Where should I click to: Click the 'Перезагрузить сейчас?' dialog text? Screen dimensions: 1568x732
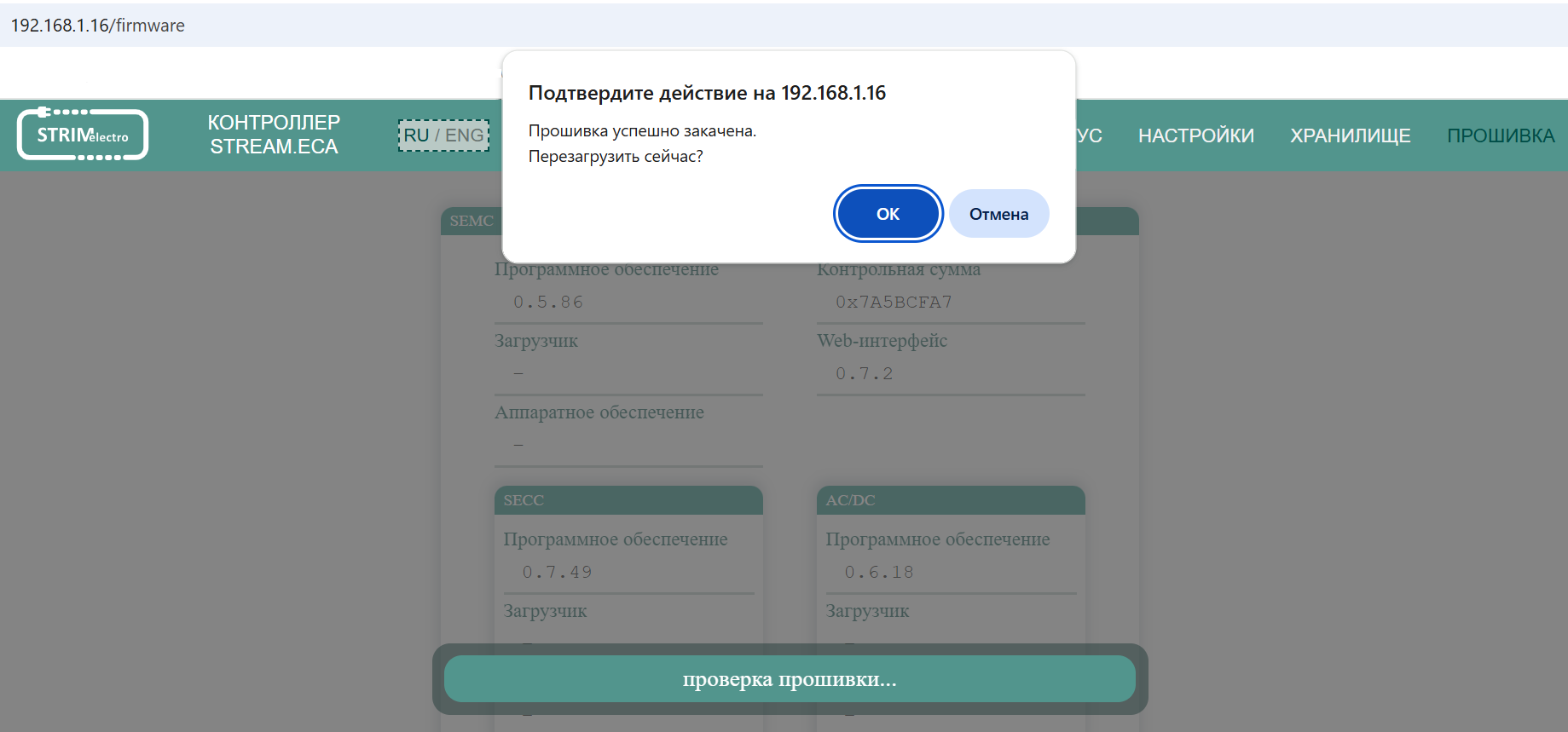tap(616, 156)
